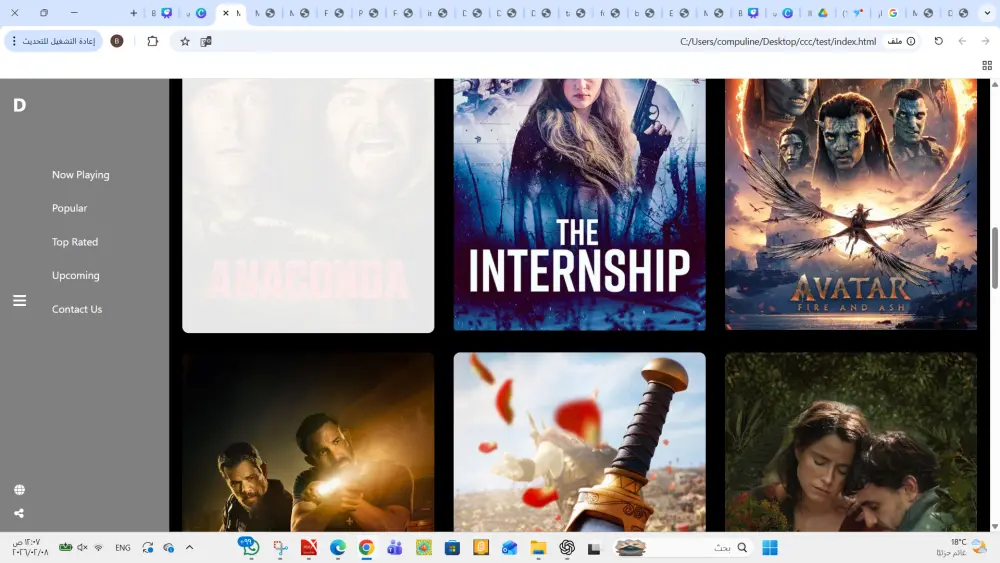Open Wi-Fi network settings in tray
Viewport: 1000px width, 563px height.
click(x=98, y=548)
